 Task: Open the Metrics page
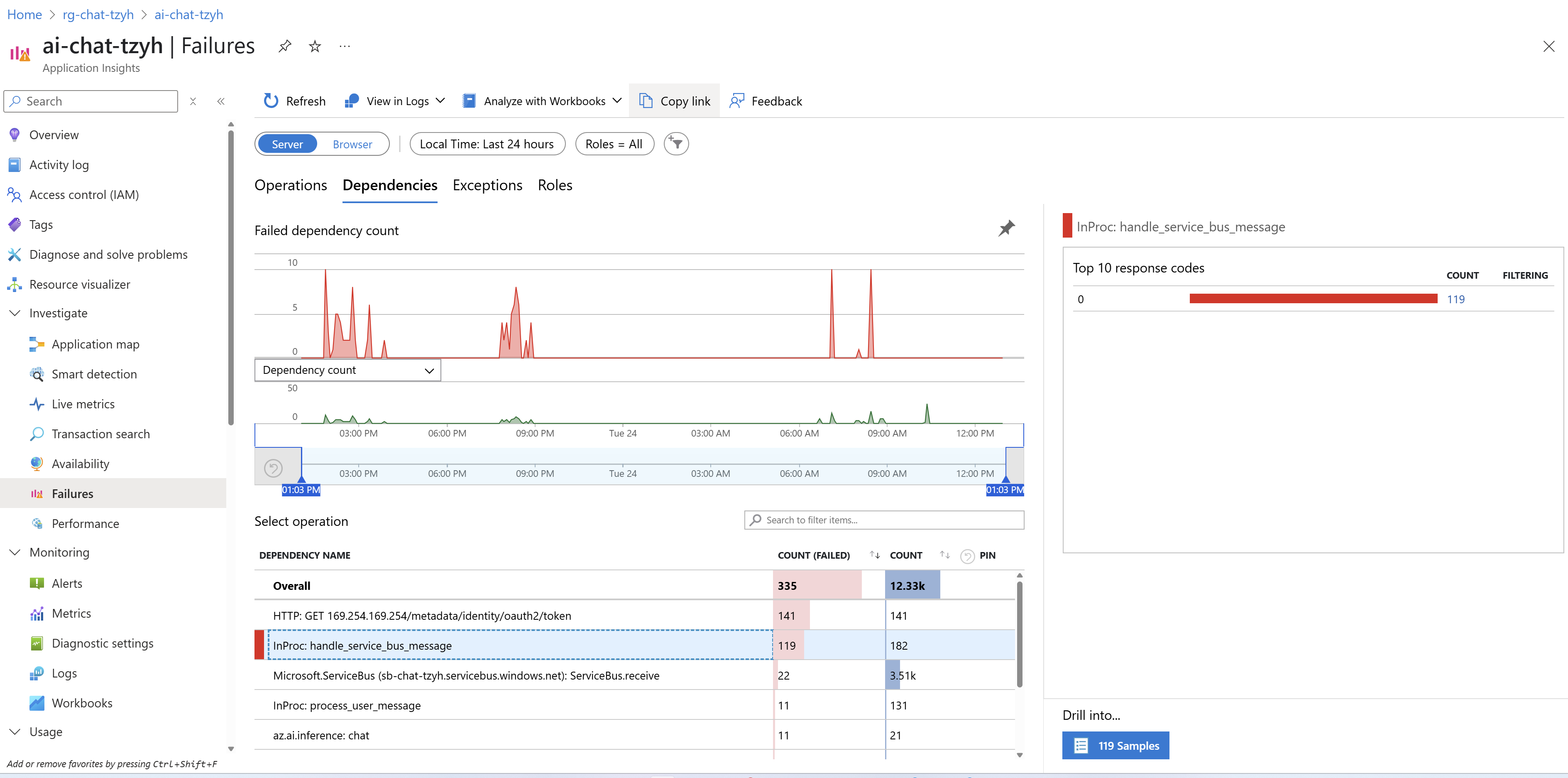click(71, 613)
